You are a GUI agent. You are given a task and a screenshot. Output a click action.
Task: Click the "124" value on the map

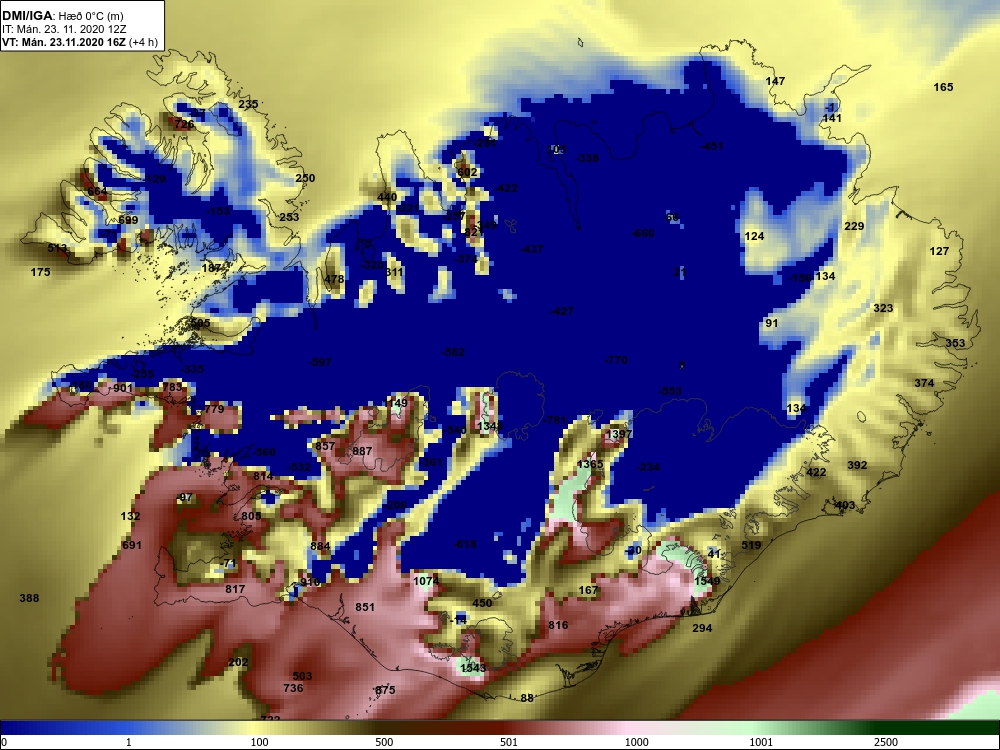(x=754, y=237)
